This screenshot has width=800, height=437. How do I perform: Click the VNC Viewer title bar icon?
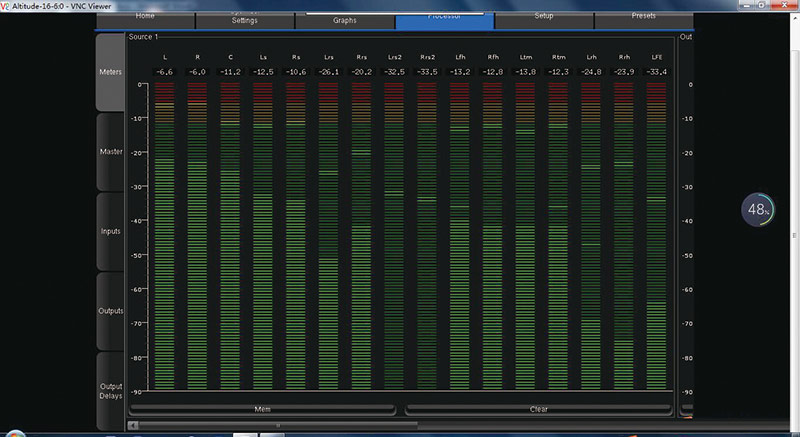(5, 6)
